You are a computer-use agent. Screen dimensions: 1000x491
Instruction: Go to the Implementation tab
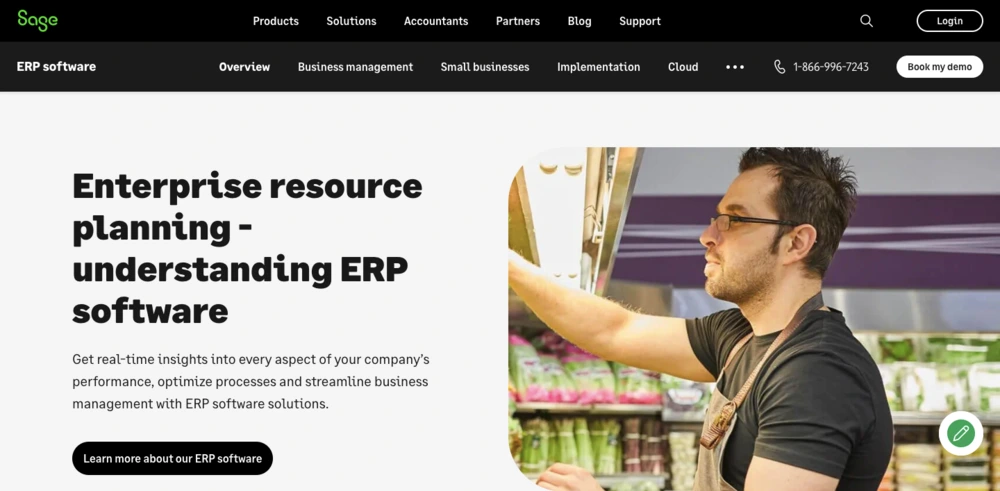[598, 67]
